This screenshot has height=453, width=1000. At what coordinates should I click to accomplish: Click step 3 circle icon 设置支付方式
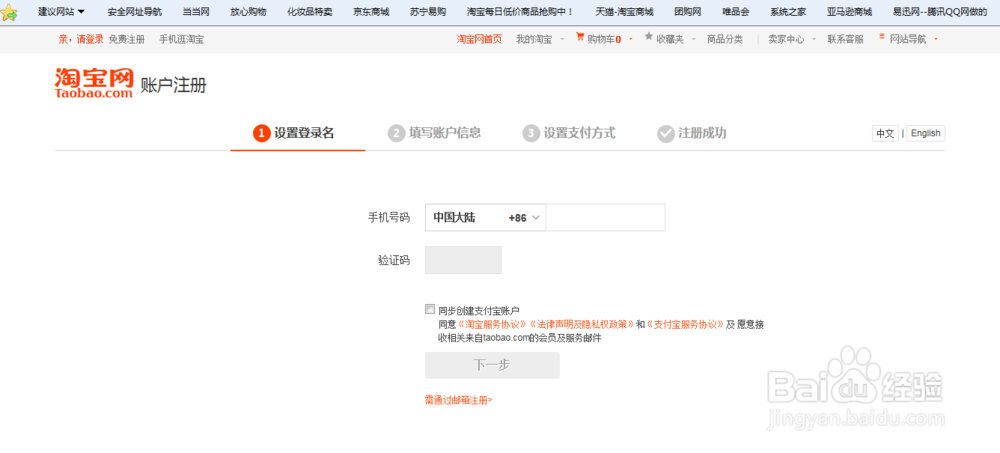click(531, 133)
